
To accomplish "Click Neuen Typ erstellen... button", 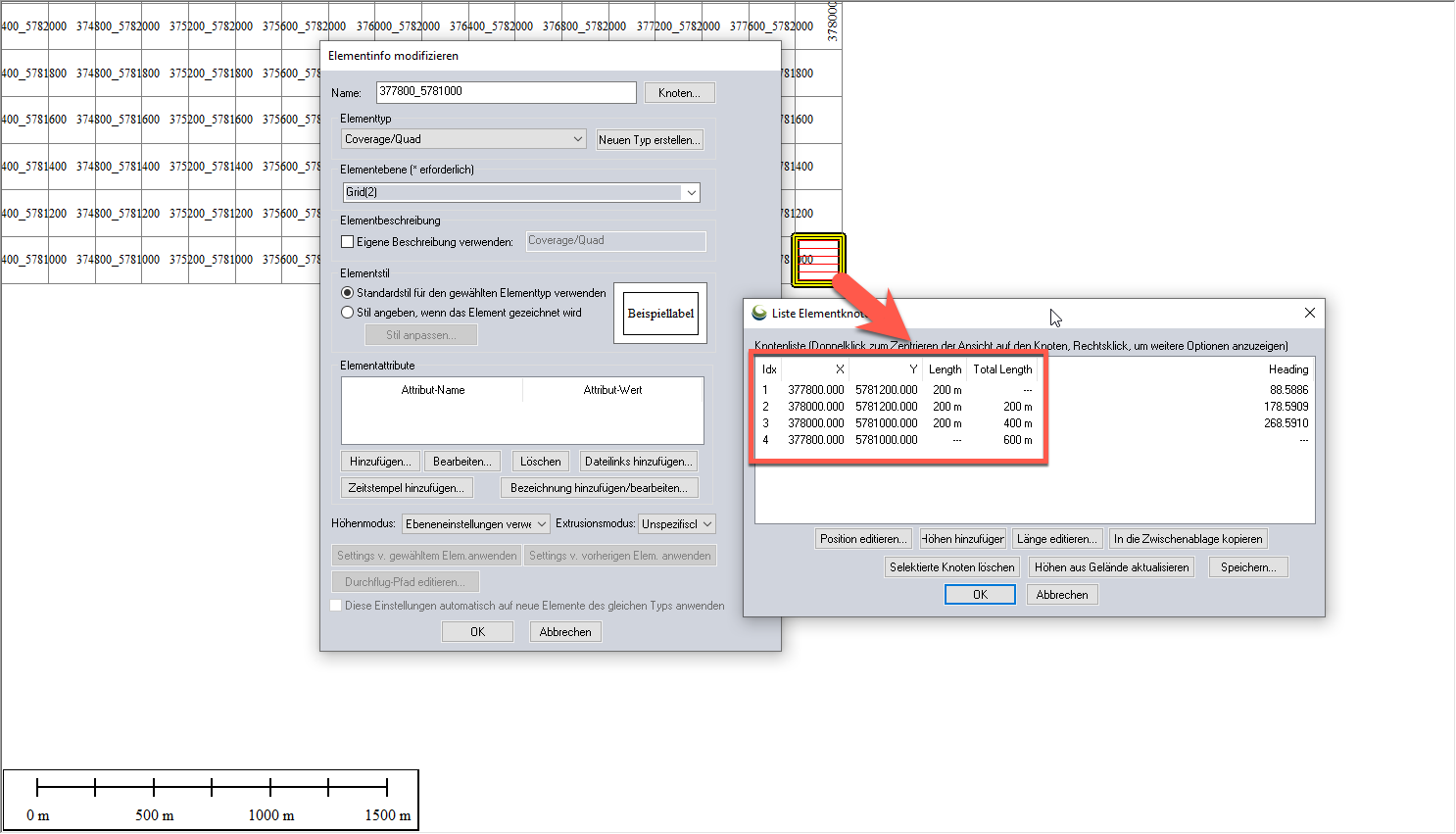I will click(x=650, y=140).
